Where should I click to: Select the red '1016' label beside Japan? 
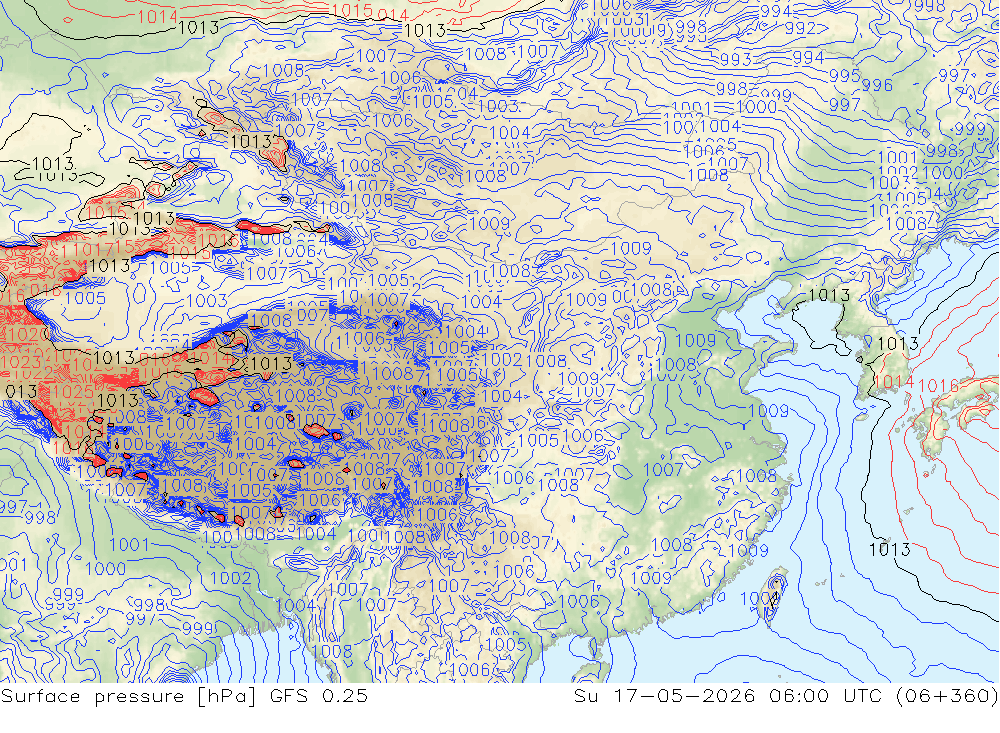tap(939, 385)
